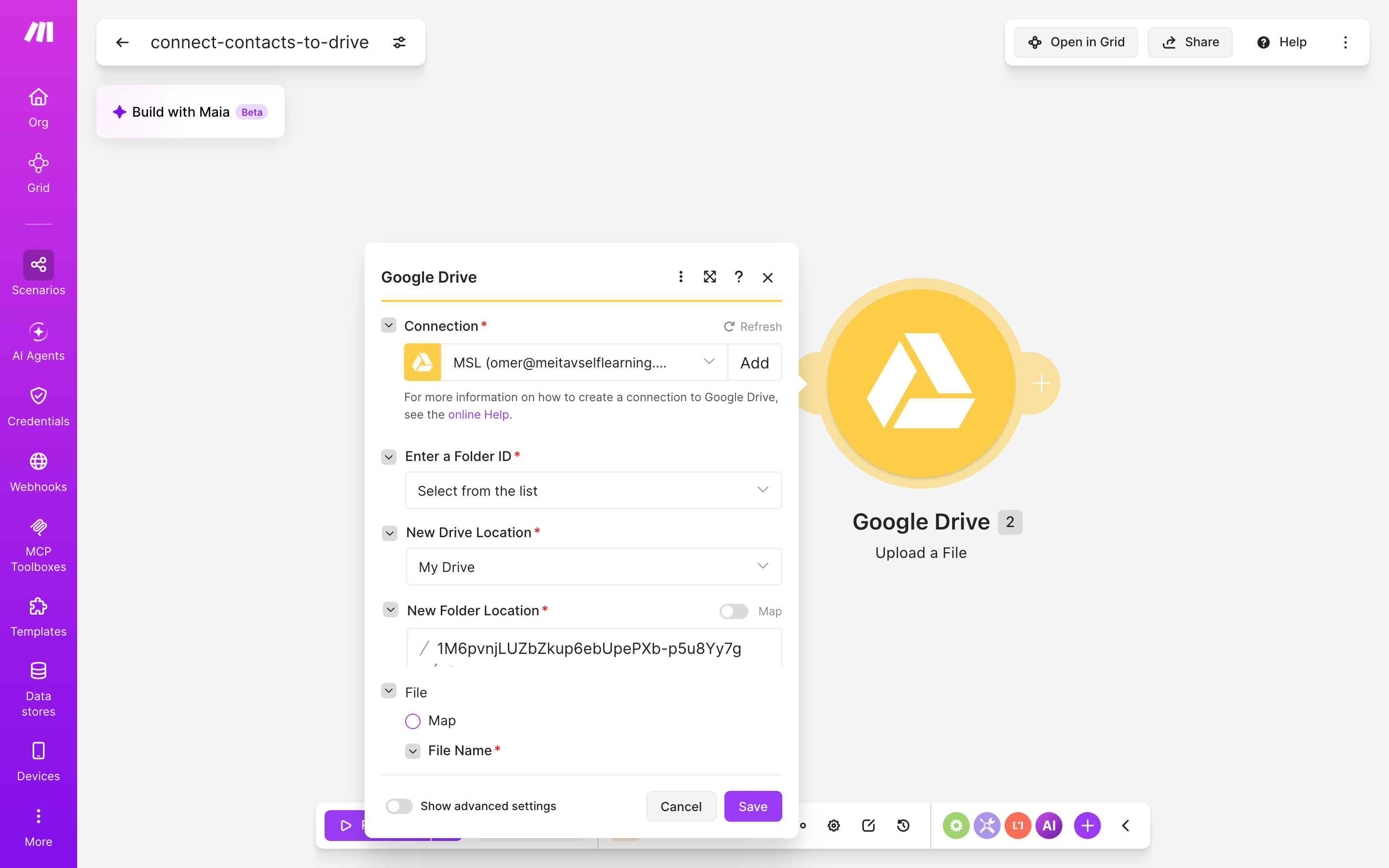Click Cancel in the Google Drive dialog

pyautogui.click(x=681, y=806)
